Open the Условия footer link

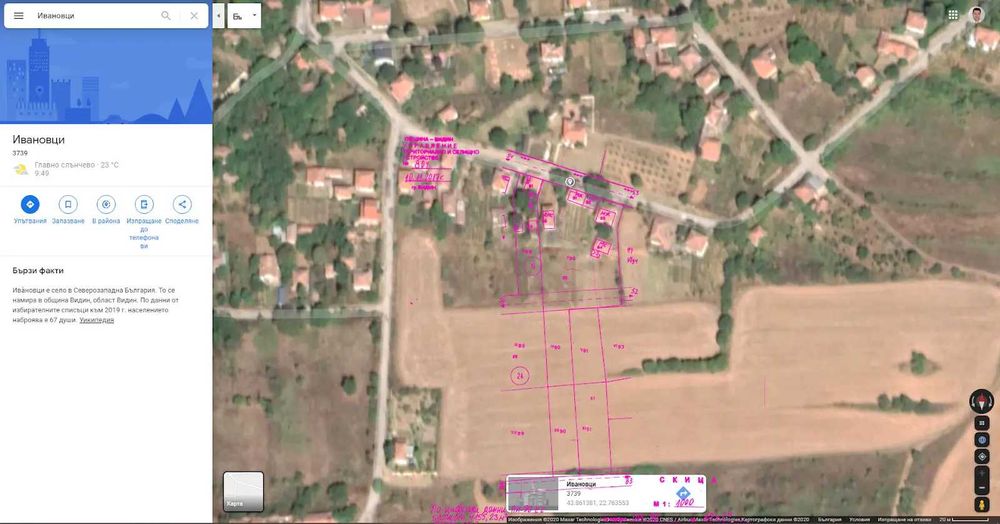pyautogui.click(x=859, y=520)
